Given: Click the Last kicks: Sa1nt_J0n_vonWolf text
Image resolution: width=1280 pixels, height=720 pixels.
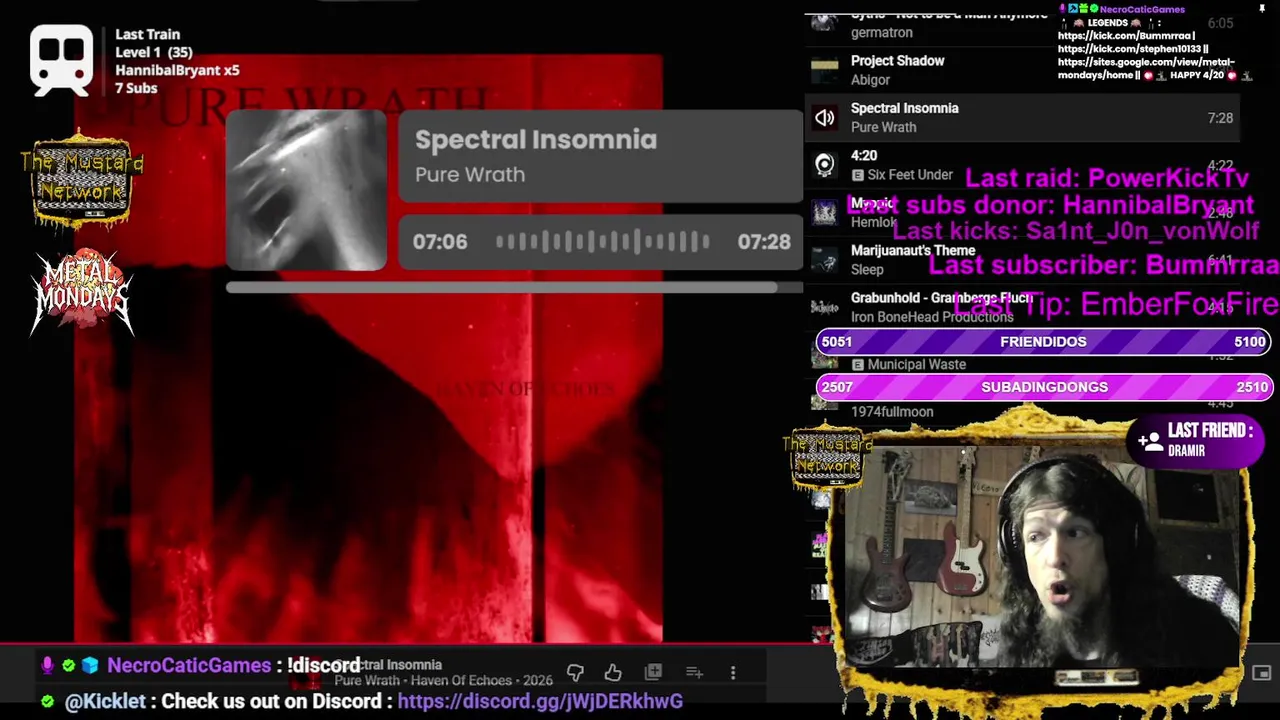Looking at the screenshot, I should pos(1076,232).
